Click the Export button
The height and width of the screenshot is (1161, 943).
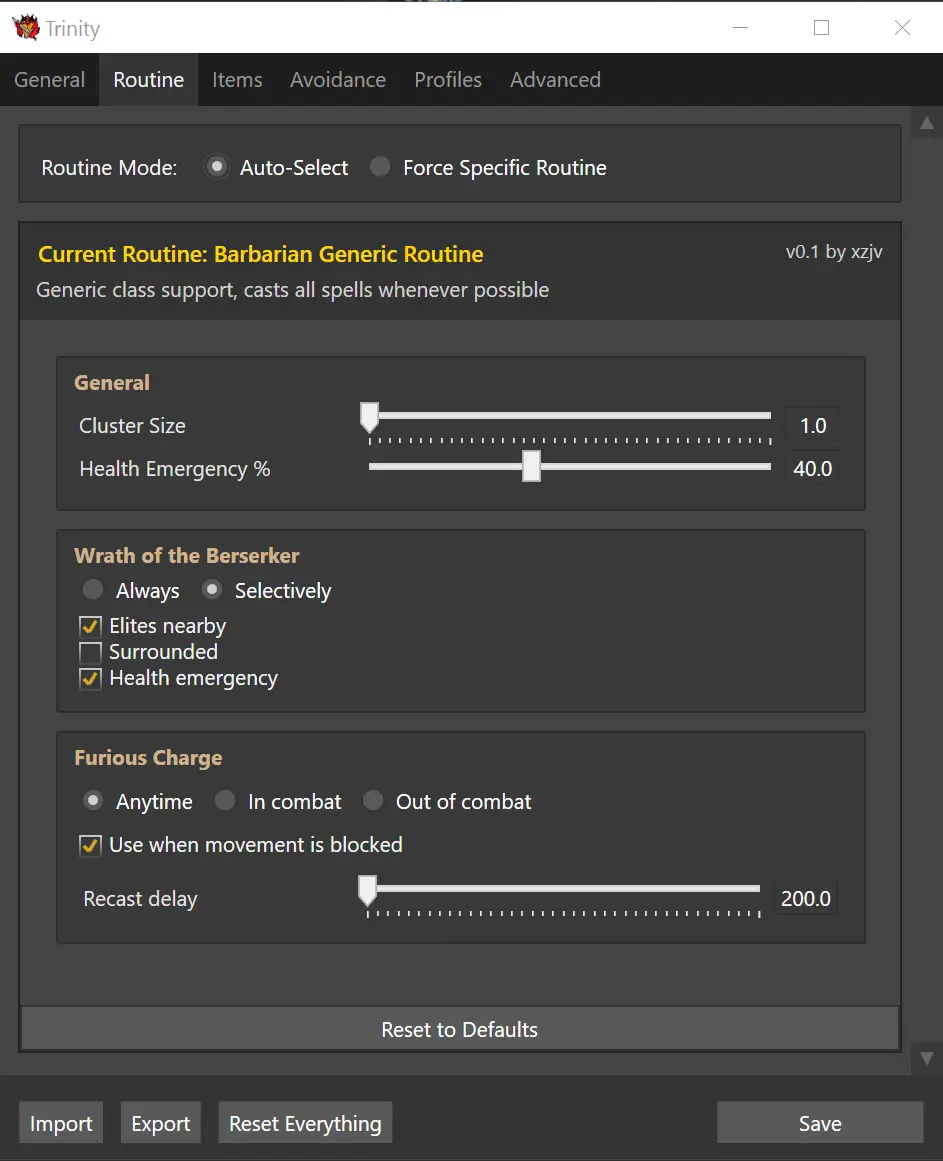[161, 1123]
